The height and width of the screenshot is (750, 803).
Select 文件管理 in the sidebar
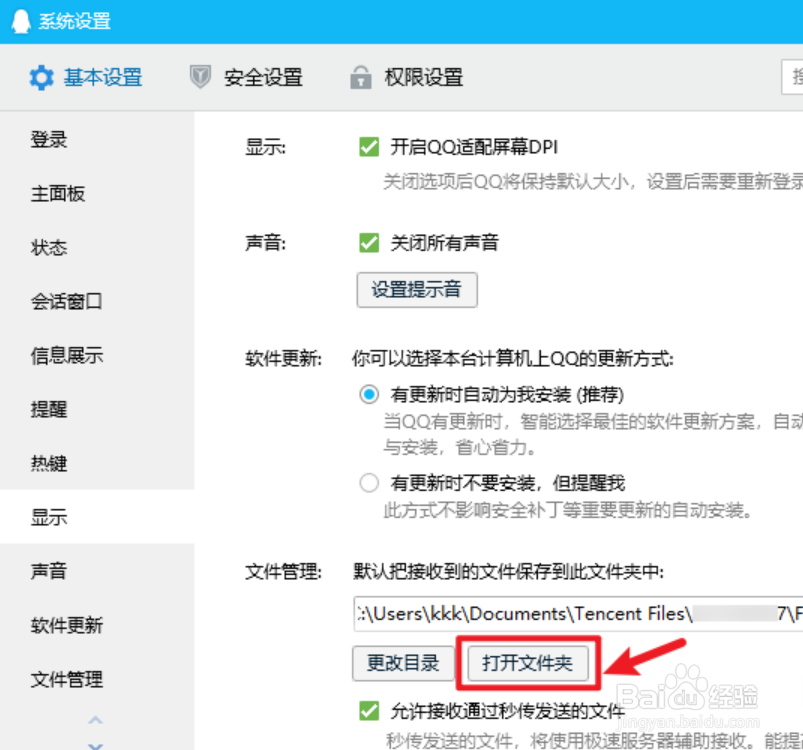coord(97,679)
